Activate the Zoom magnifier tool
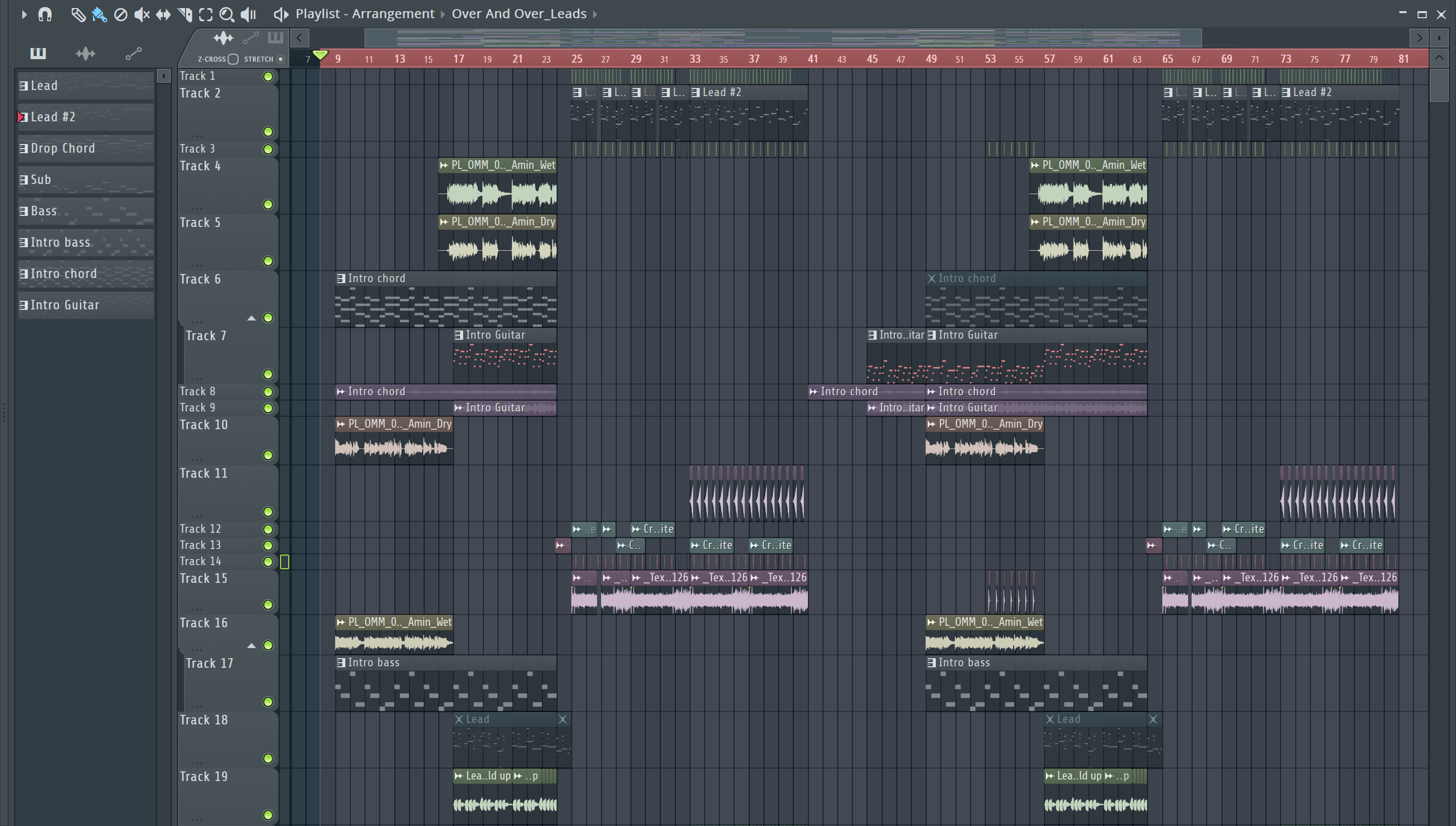Image resolution: width=1456 pixels, height=826 pixels. point(227,14)
